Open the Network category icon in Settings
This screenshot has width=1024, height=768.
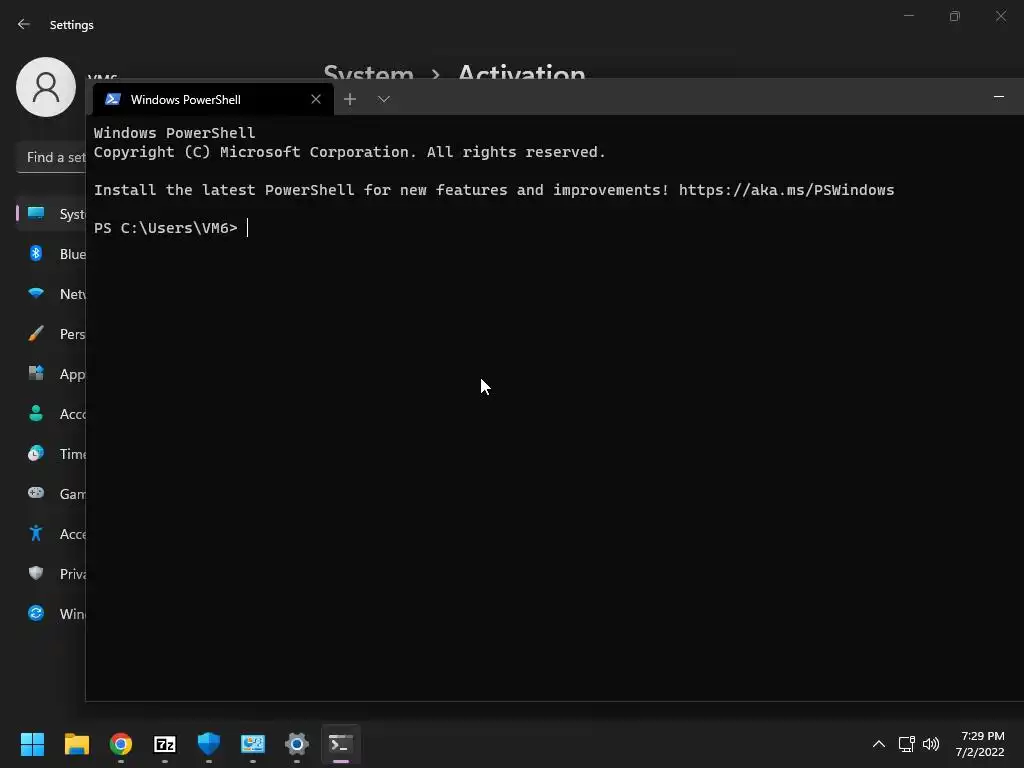(x=36, y=293)
